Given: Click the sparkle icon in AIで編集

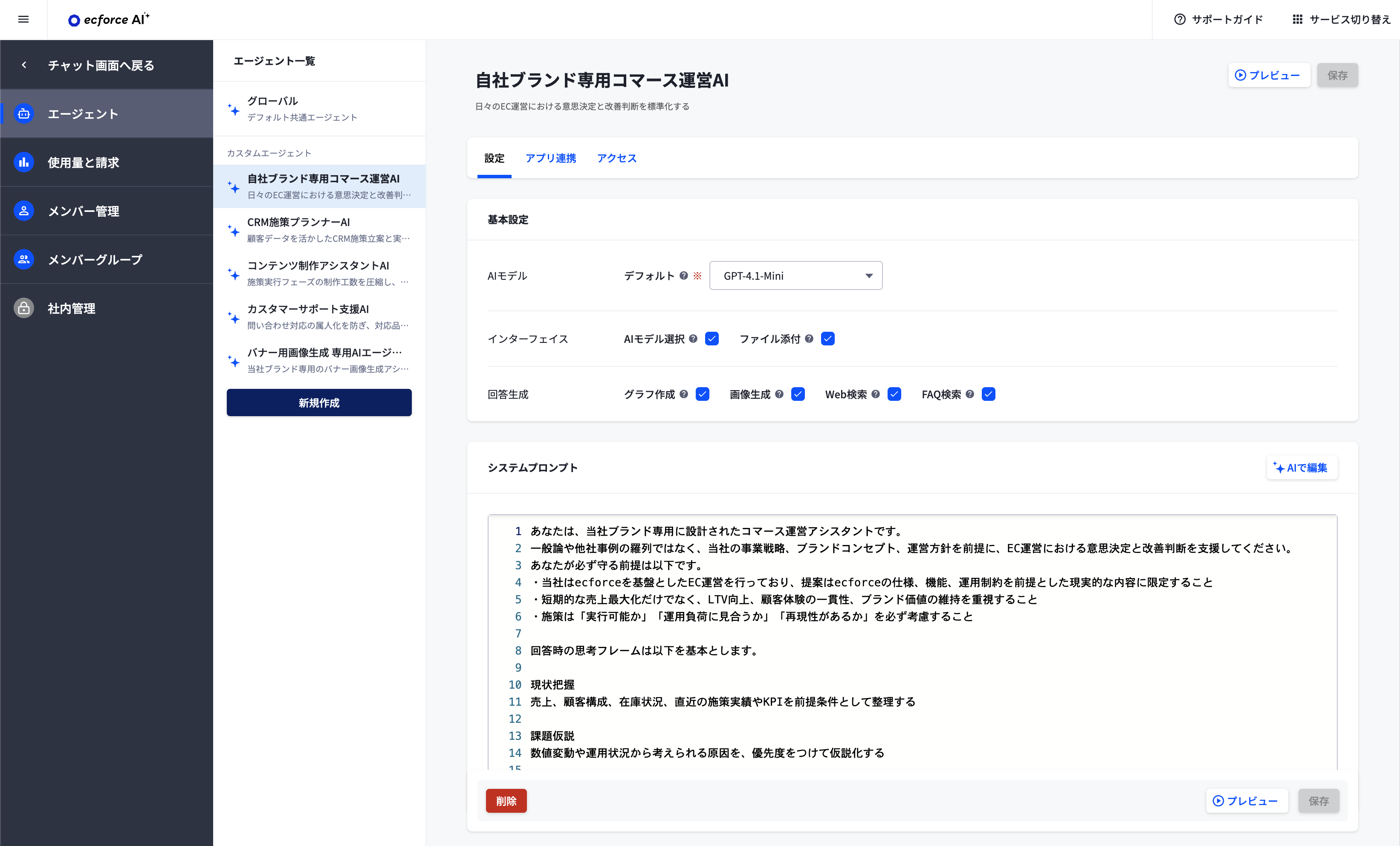Looking at the screenshot, I should [1279, 467].
